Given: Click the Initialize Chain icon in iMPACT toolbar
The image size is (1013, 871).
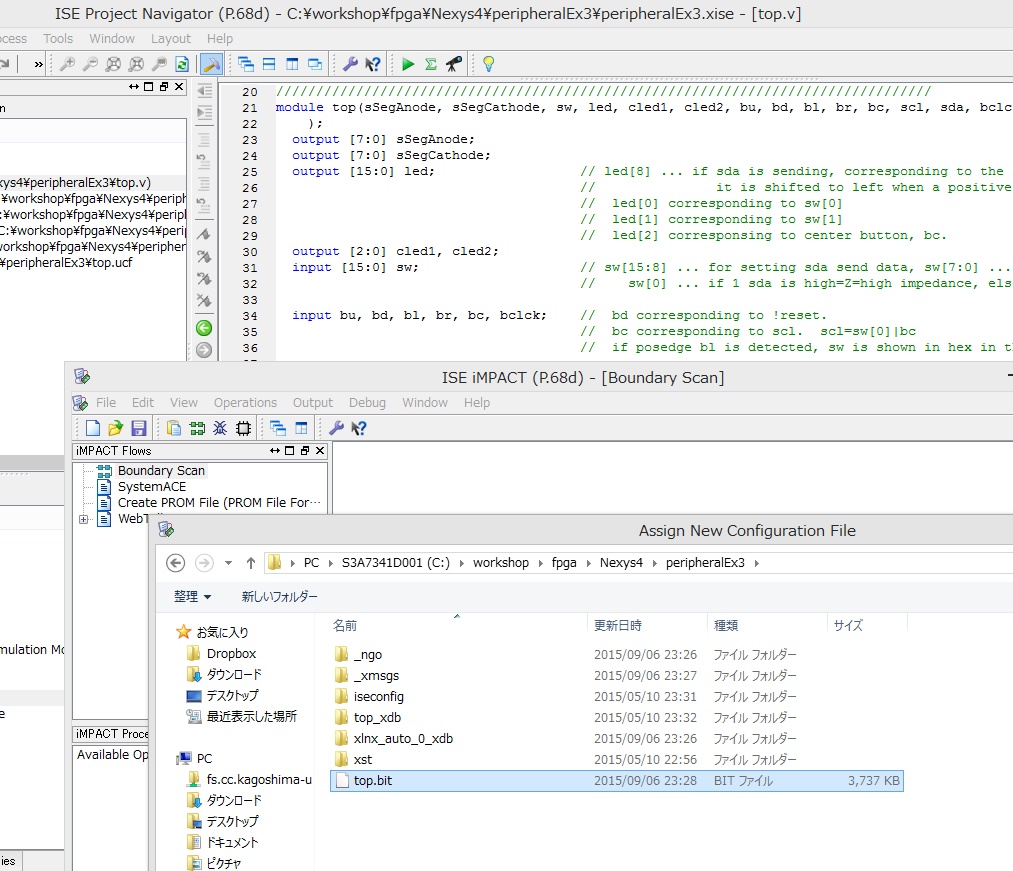Looking at the screenshot, I should coord(196,428).
